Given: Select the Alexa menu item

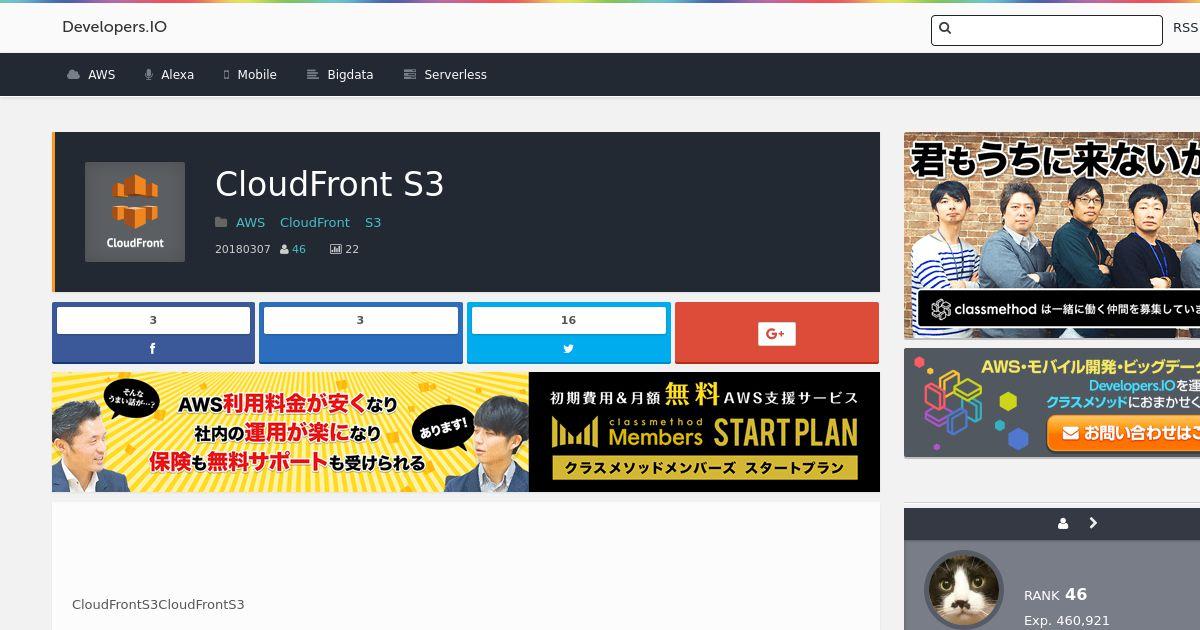Looking at the screenshot, I should pos(169,75).
